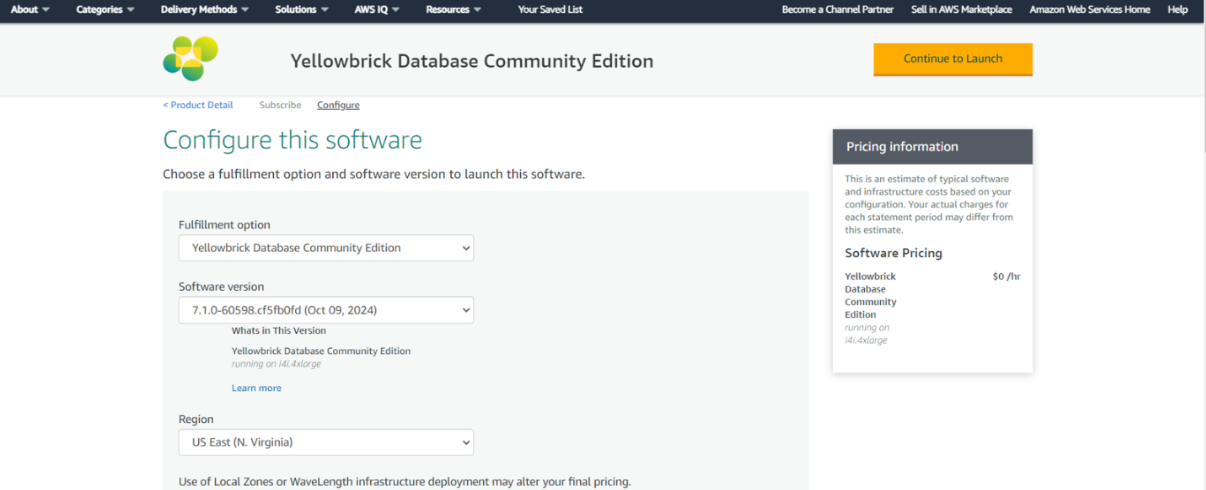1206x490 pixels.
Task: Open the Delivery Methods dropdown
Action: [x=205, y=10]
